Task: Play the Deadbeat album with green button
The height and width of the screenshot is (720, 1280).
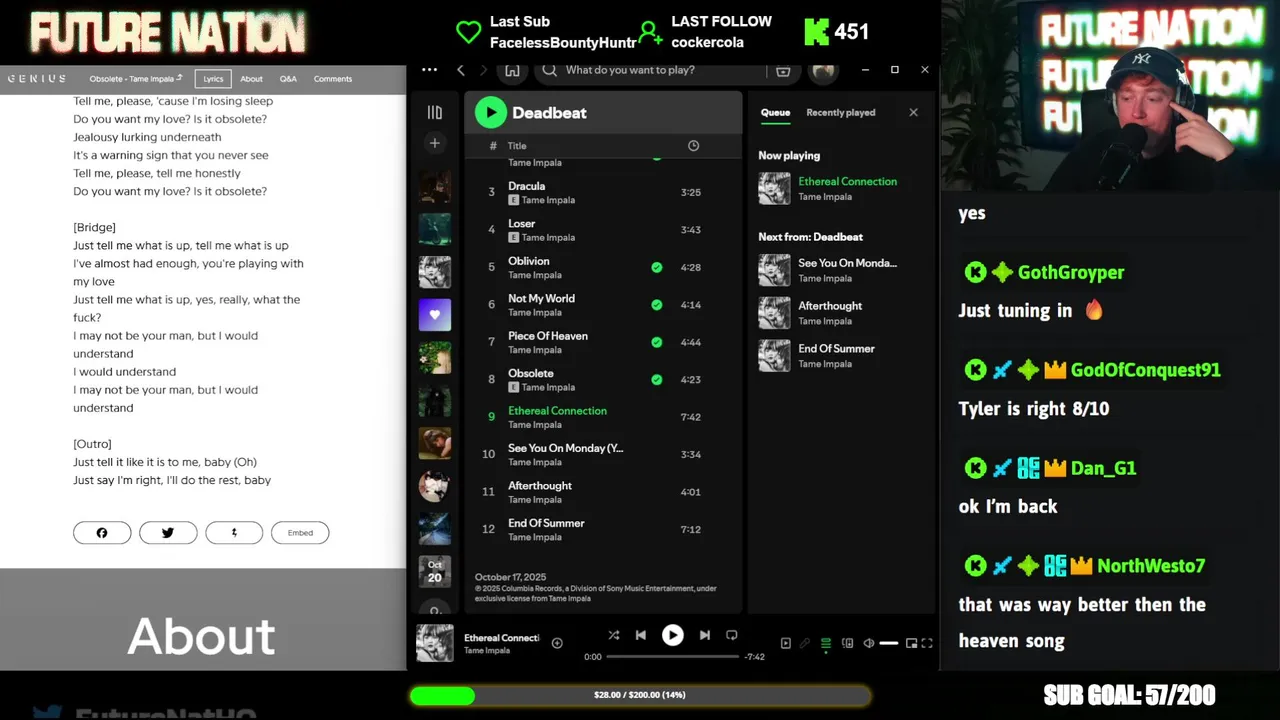Action: (490, 113)
